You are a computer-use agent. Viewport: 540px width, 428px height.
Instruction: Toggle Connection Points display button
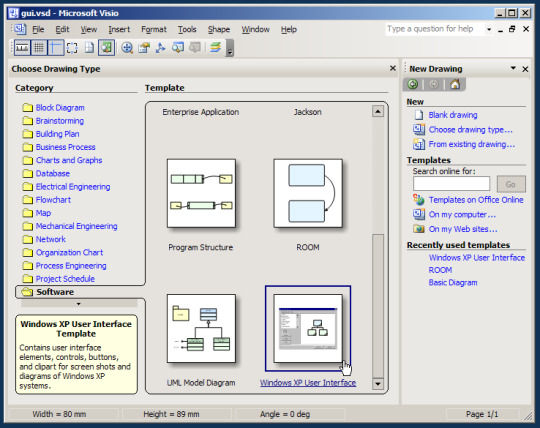pos(72,48)
